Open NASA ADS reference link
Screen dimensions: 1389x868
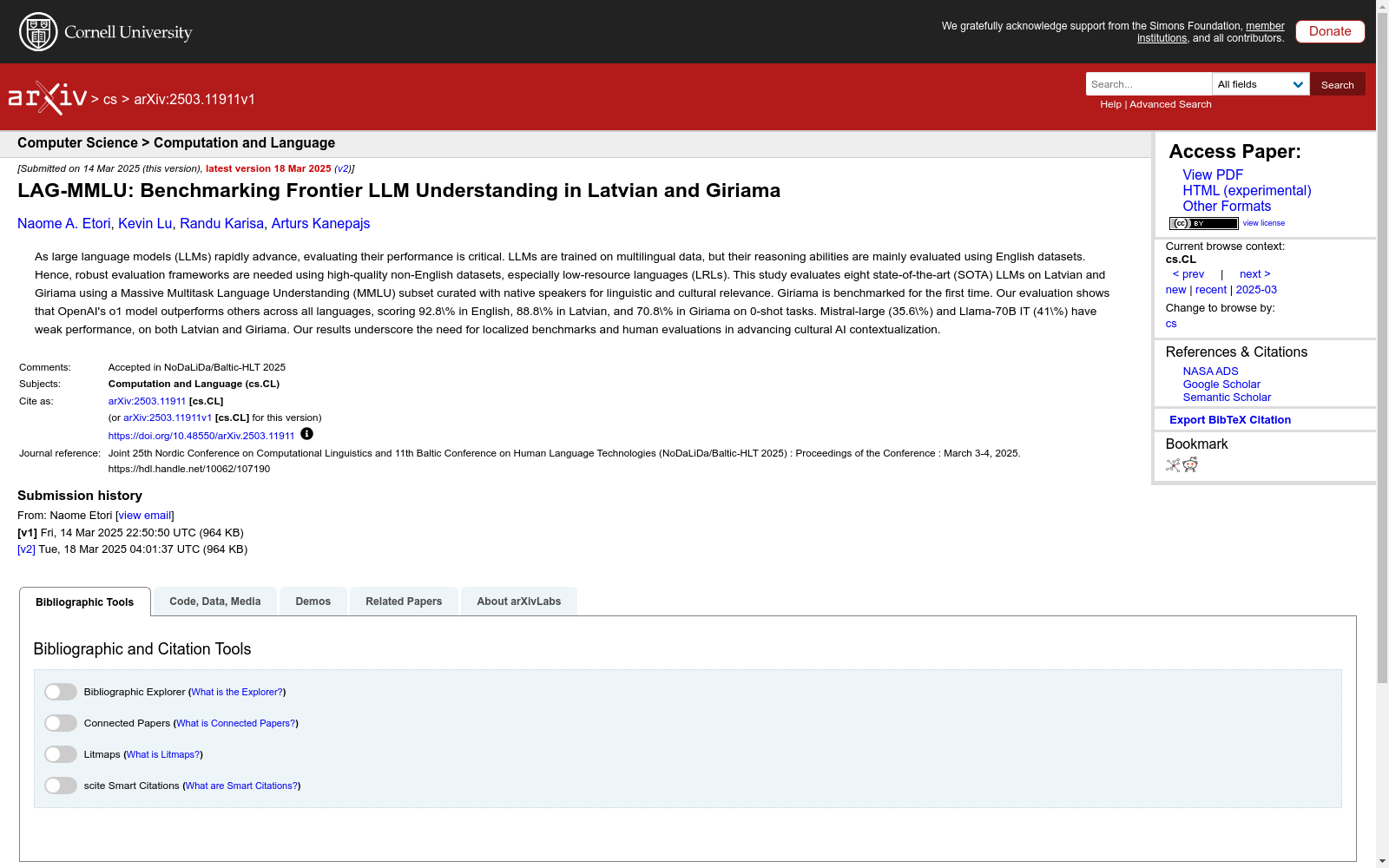(1210, 372)
